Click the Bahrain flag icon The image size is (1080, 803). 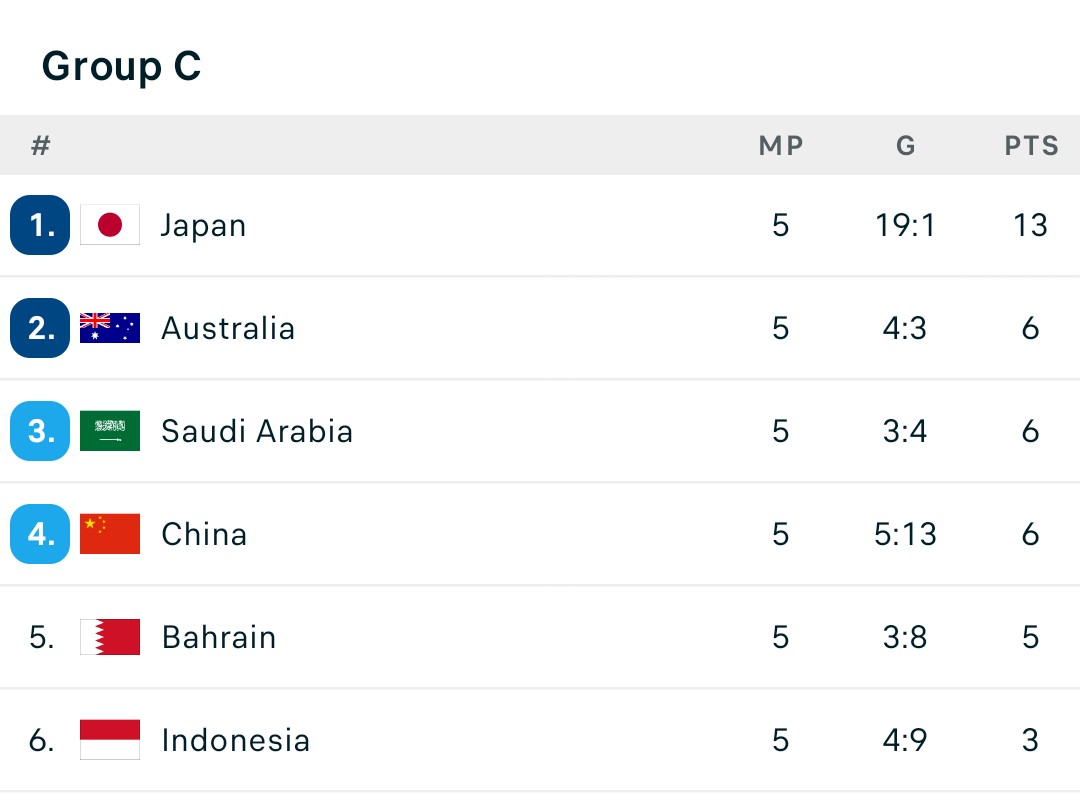point(110,637)
